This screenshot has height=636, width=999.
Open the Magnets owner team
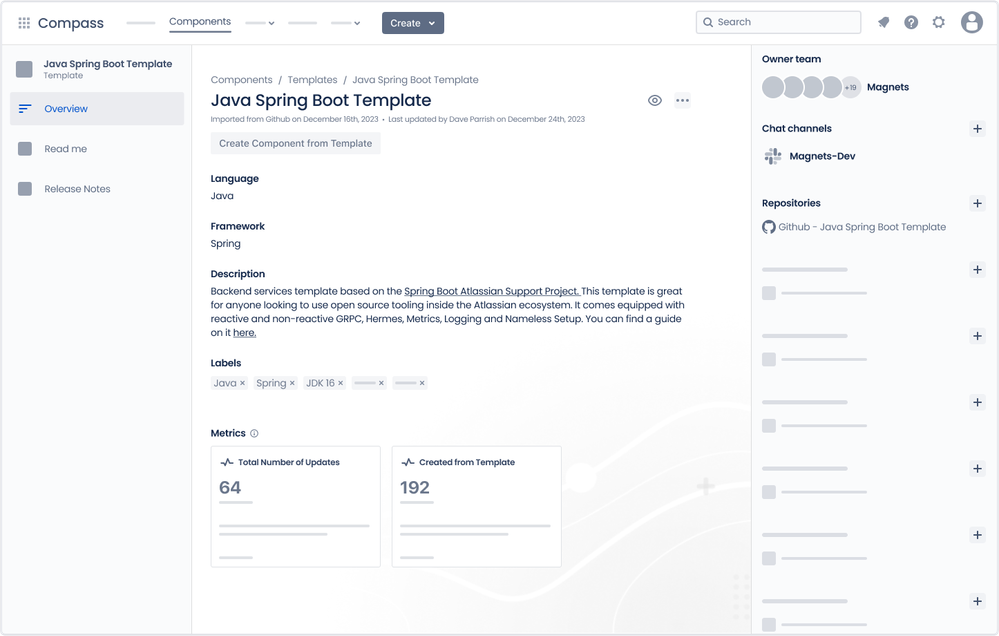click(x=888, y=87)
